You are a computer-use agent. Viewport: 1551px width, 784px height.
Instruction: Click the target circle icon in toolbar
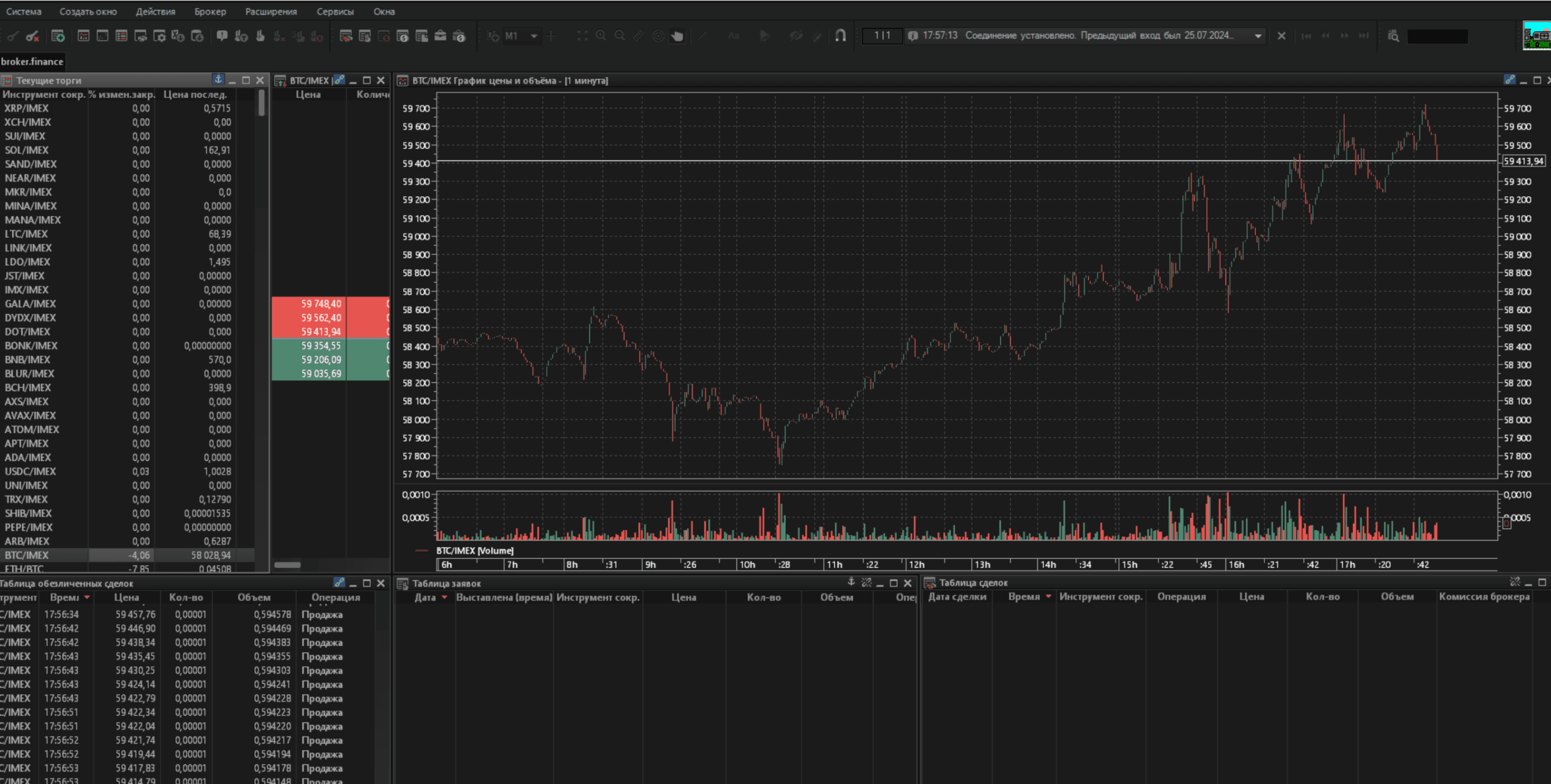tap(658, 36)
